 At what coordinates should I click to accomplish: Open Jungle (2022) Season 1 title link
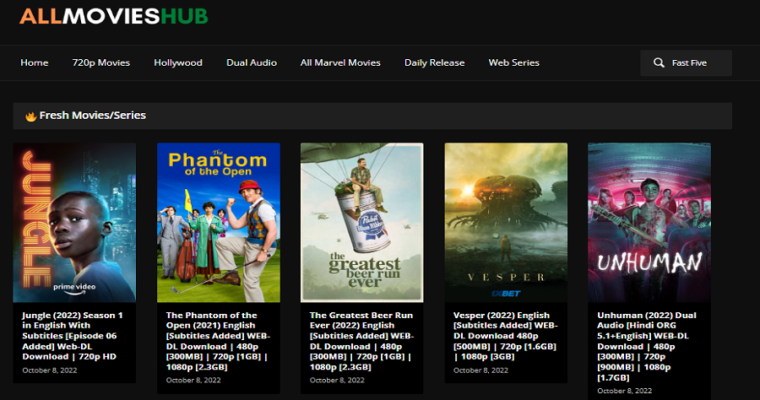pyautogui.click(x=73, y=336)
